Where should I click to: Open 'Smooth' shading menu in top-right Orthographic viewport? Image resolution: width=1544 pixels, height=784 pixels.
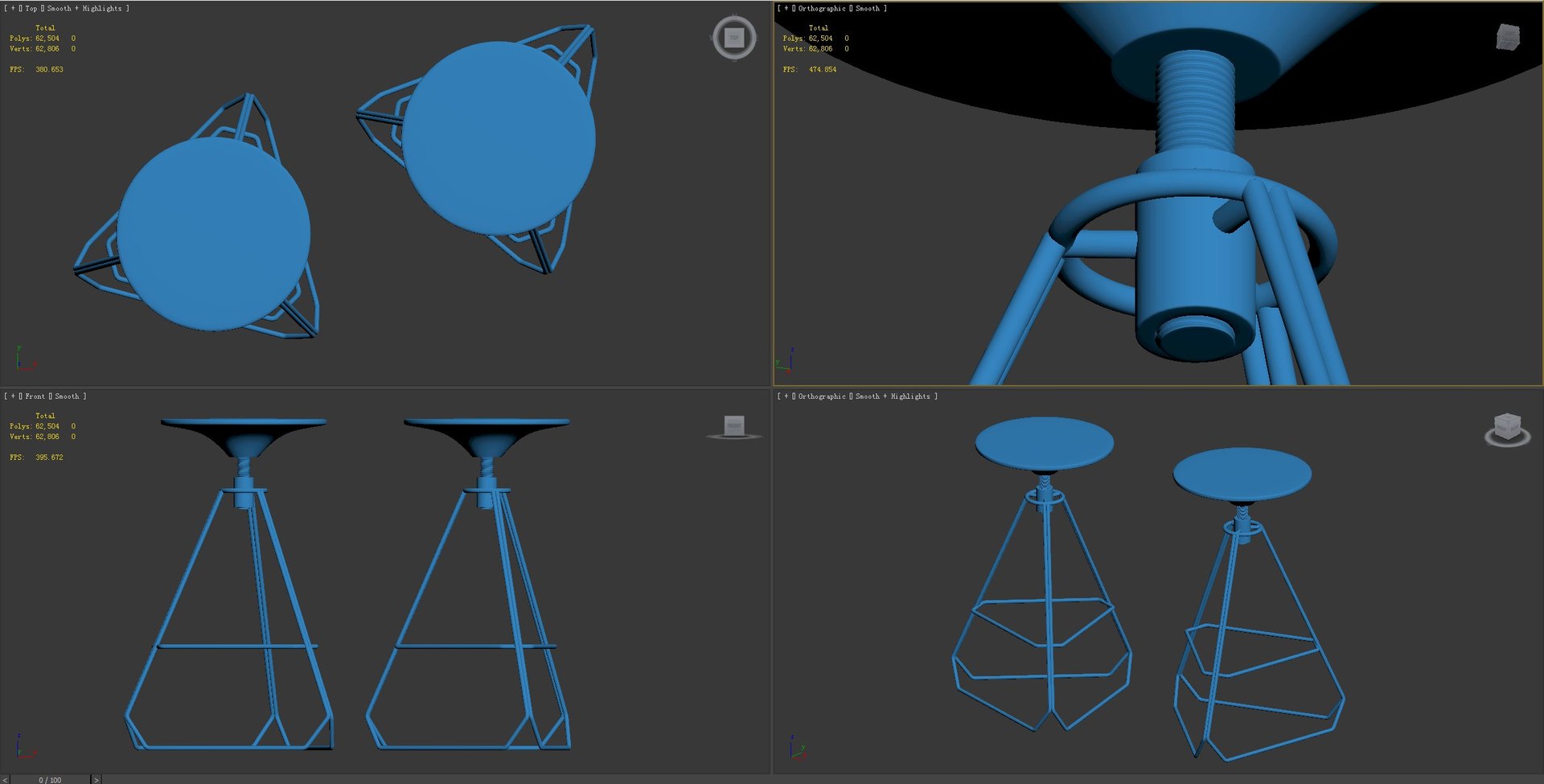click(868, 8)
